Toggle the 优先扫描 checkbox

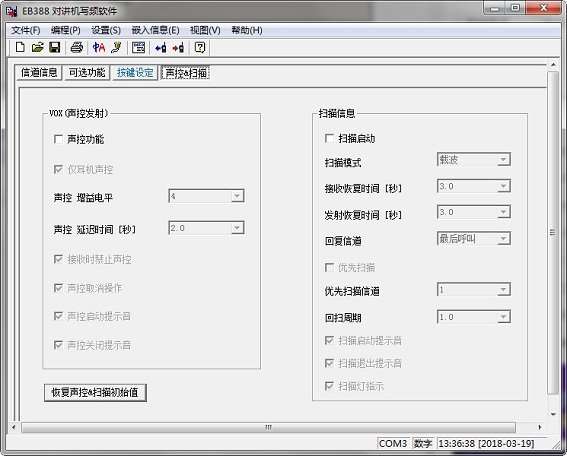[329, 267]
